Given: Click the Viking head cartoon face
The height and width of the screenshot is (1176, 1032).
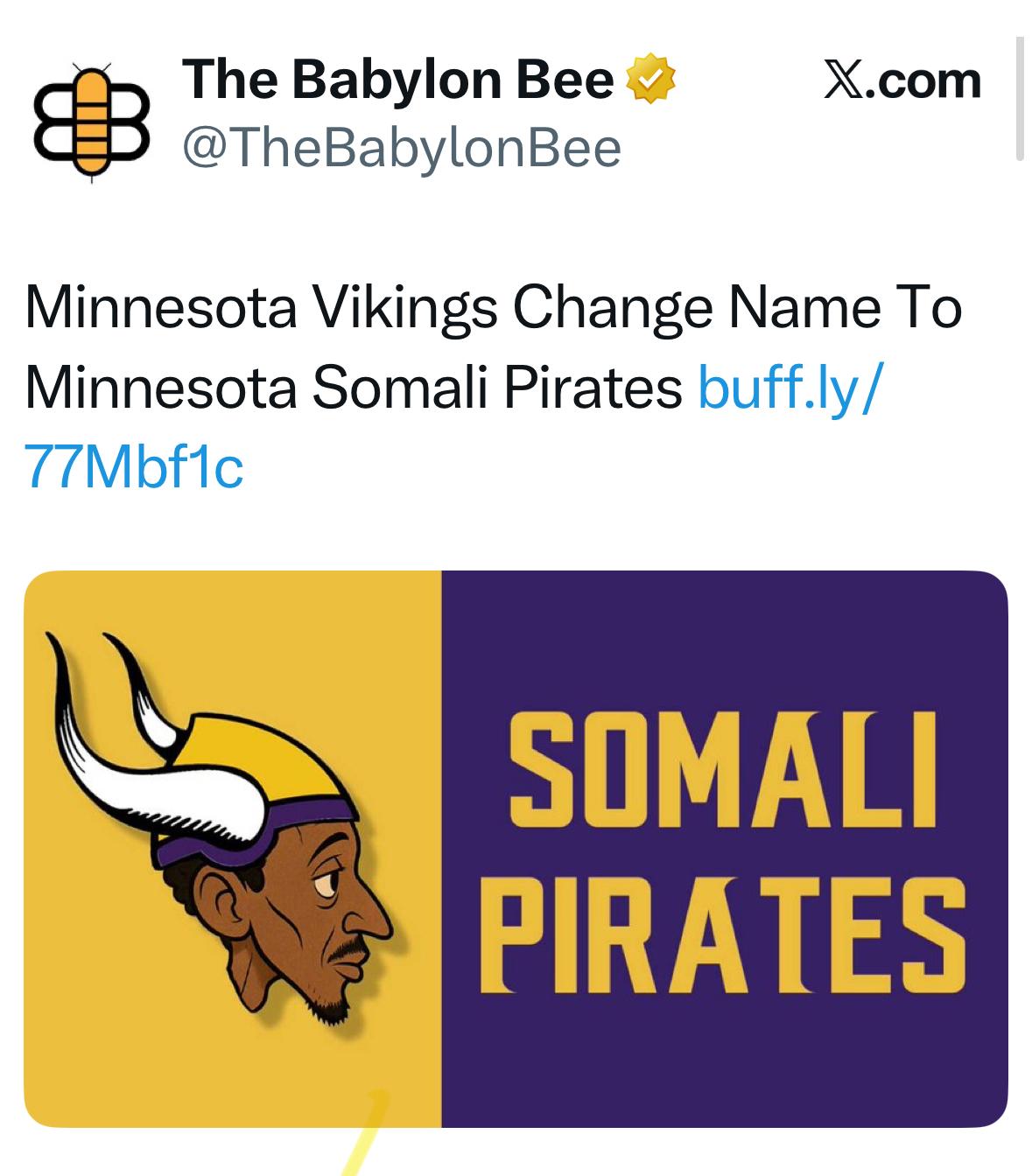Looking at the screenshot, I should (x=315, y=910).
